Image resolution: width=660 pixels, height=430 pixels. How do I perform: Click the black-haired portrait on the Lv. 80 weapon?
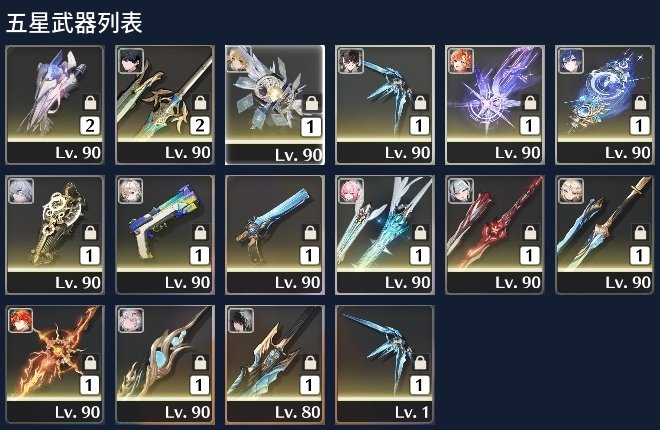[241, 321]
